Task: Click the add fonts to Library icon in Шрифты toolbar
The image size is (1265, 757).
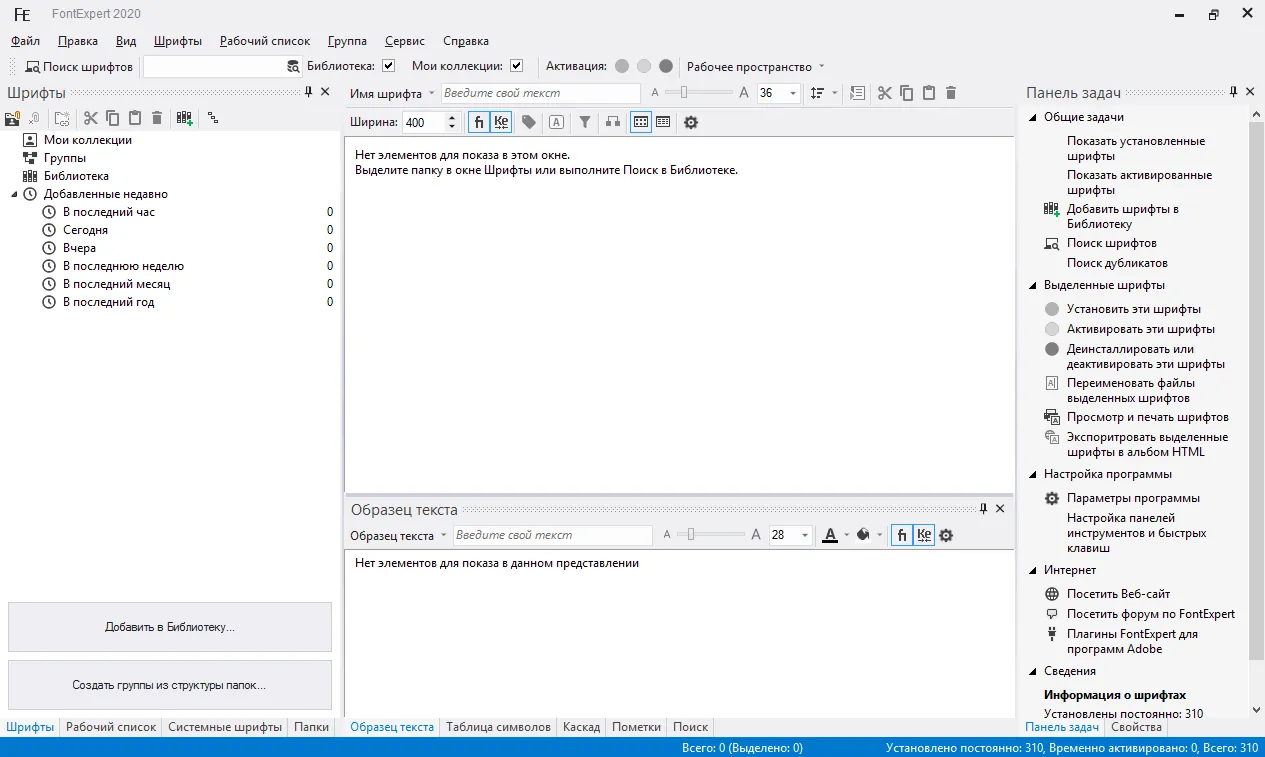Action: pyautogui.click(x=185, y=118)
